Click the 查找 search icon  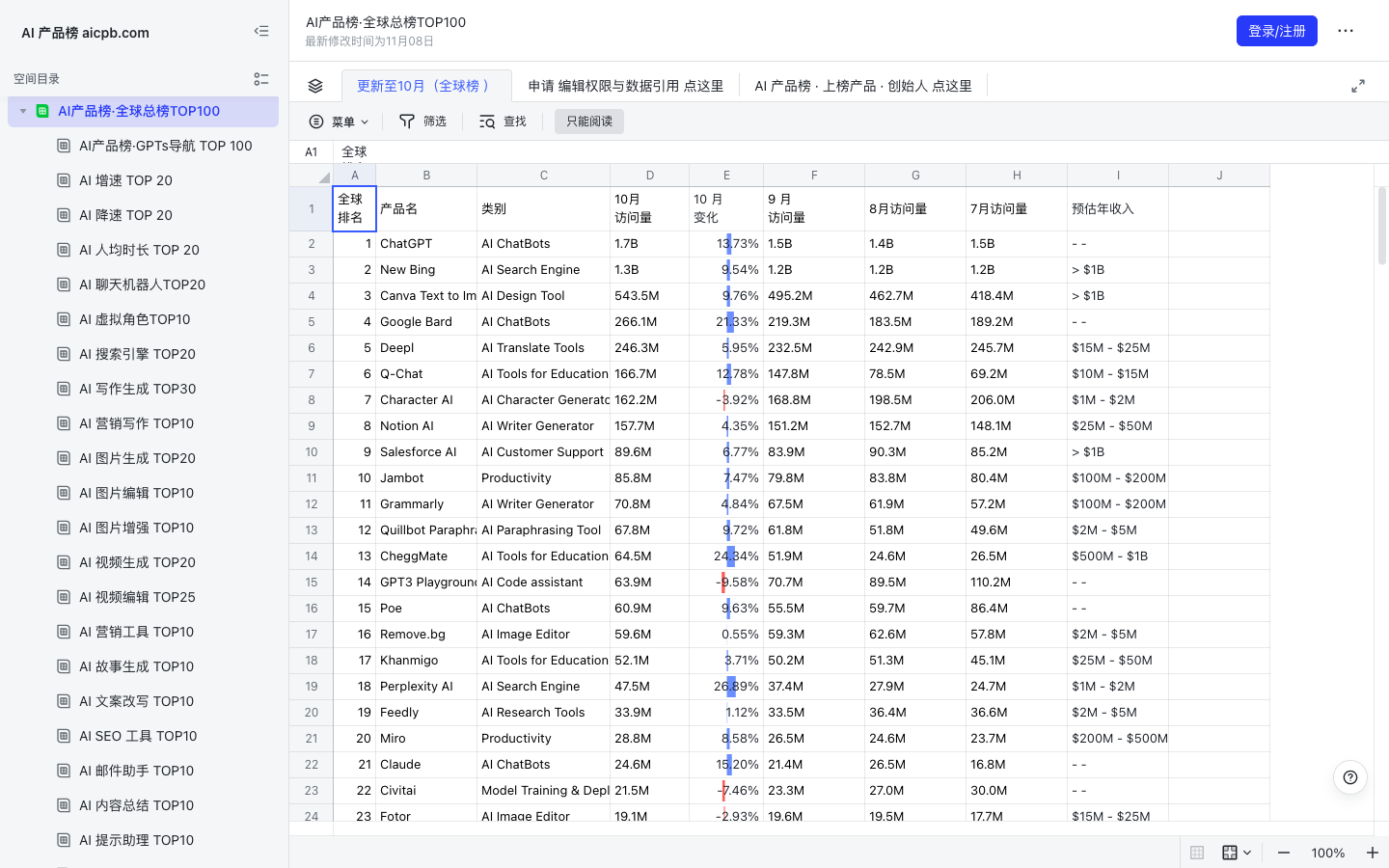[x=487, y=122]
